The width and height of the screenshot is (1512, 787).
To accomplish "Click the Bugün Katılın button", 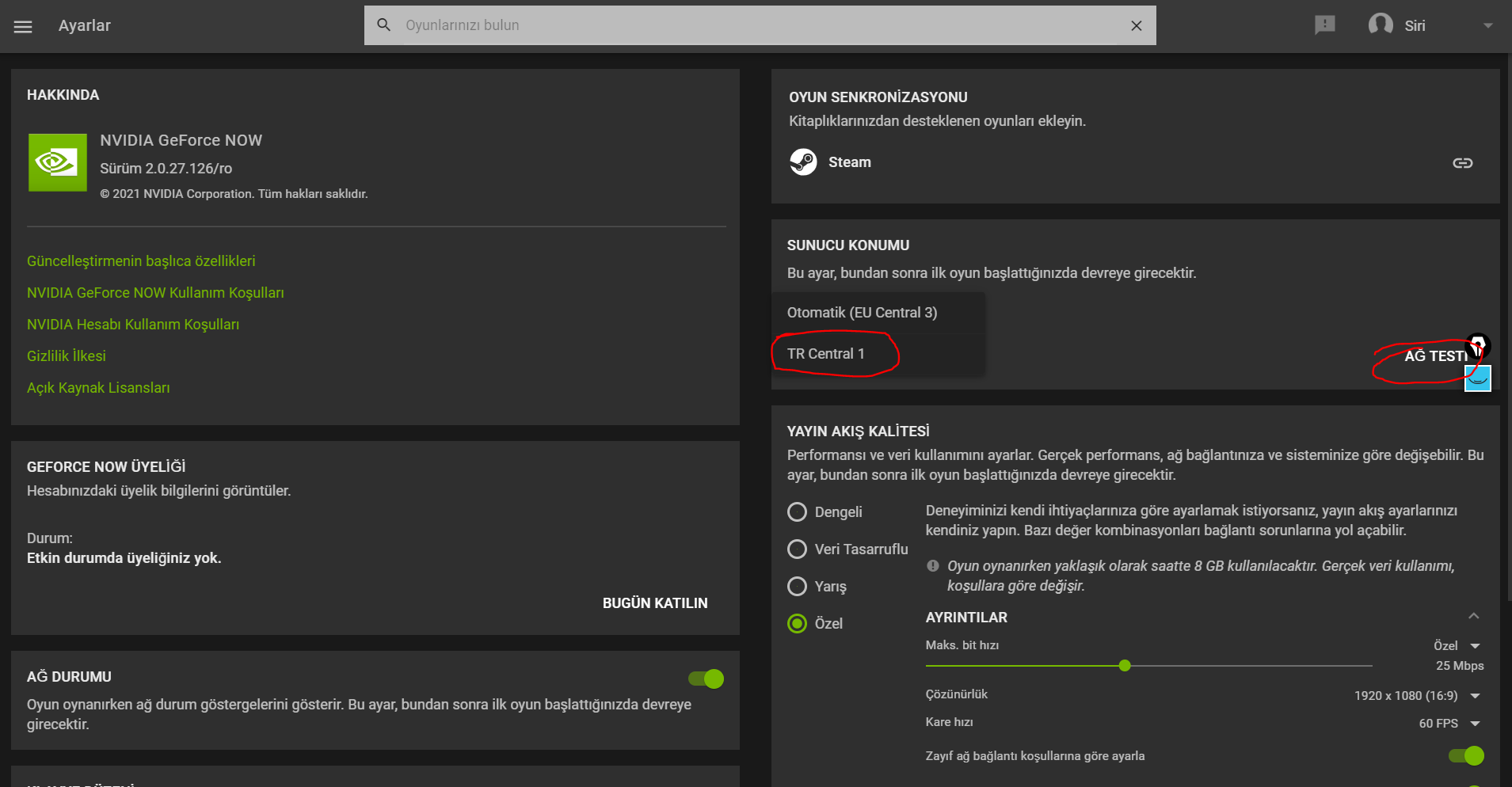I will pos(655,603).
